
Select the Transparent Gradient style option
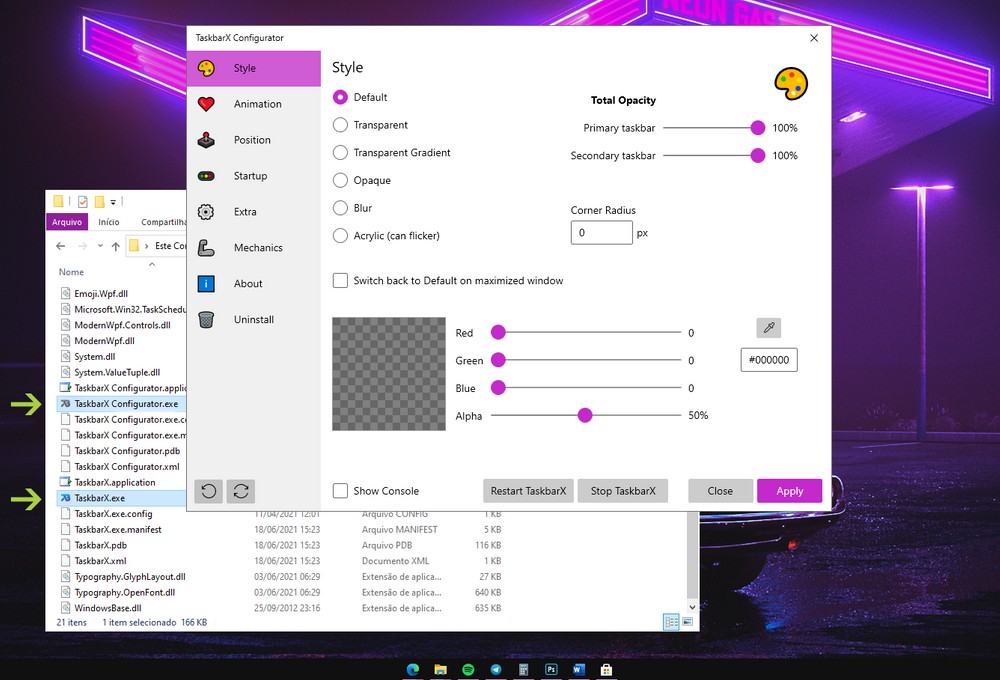pyautogui.click(x=340, y=153)
